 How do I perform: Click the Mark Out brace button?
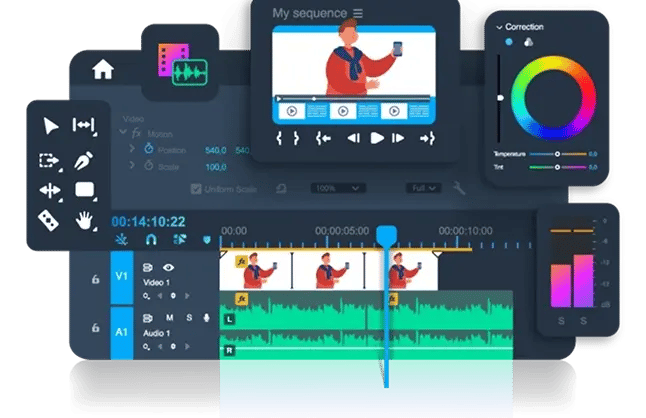pos(296,138)
